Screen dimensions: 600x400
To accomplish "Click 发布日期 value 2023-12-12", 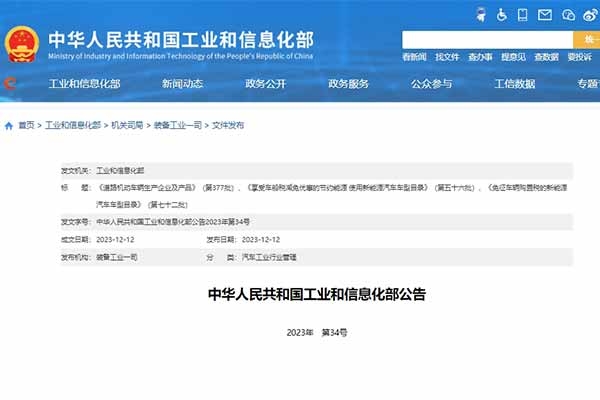I will (261, 240).
